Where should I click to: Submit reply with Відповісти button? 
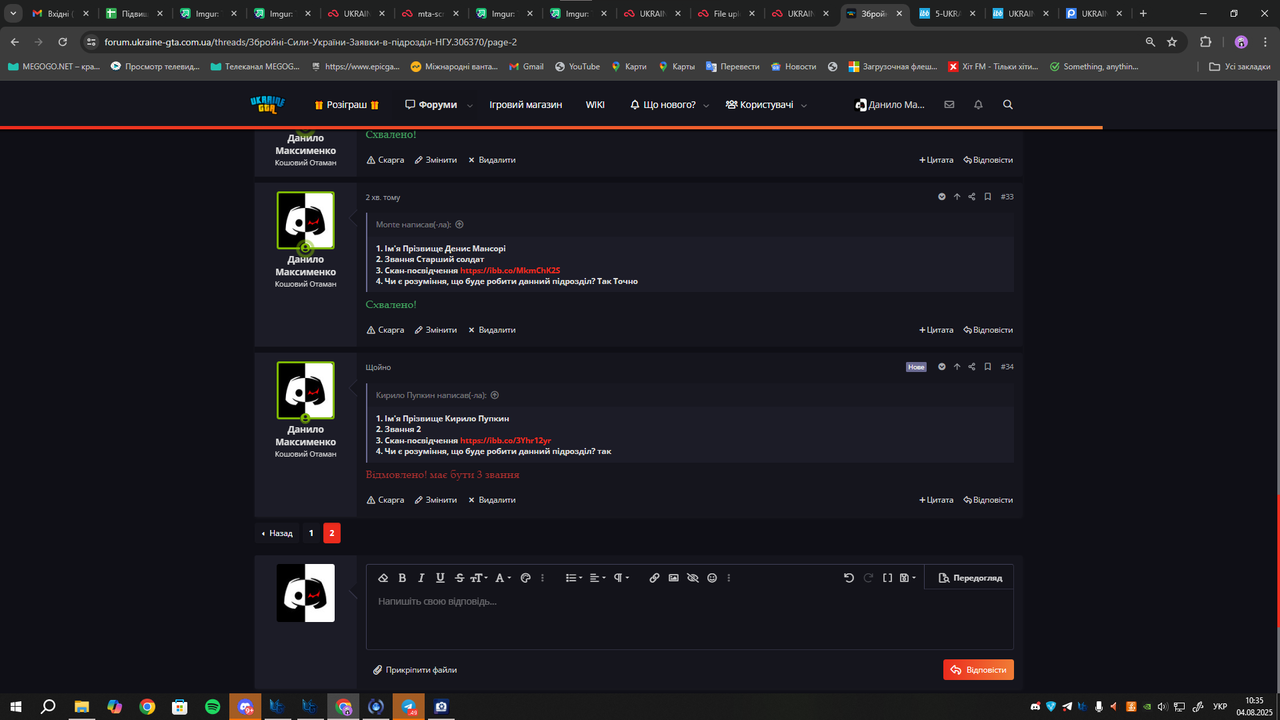(978, 670)
